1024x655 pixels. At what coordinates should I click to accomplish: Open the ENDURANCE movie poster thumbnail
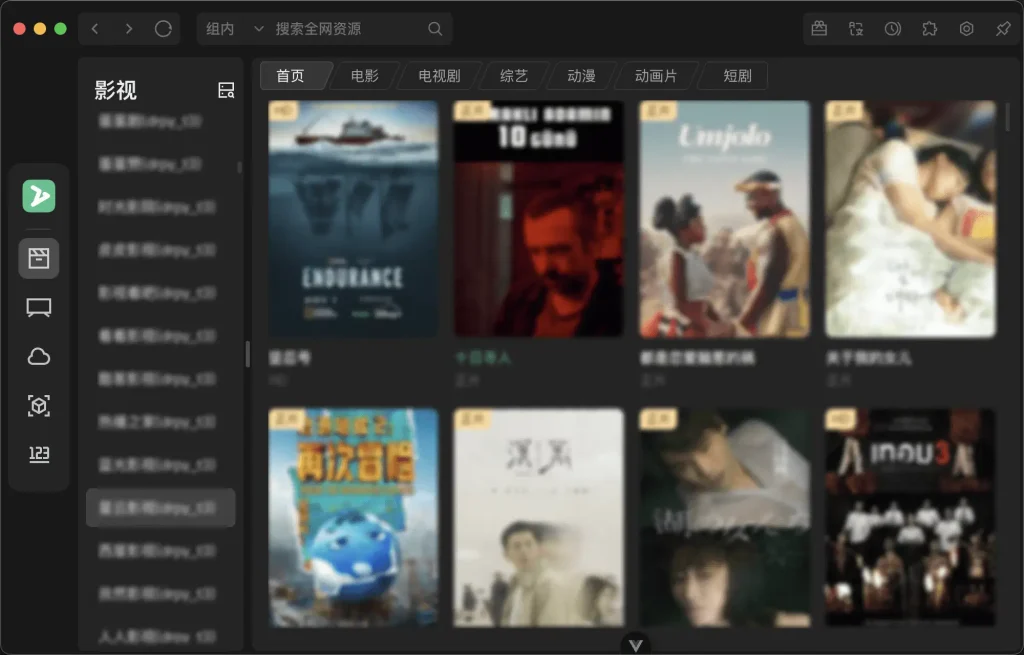coord(352,218)
